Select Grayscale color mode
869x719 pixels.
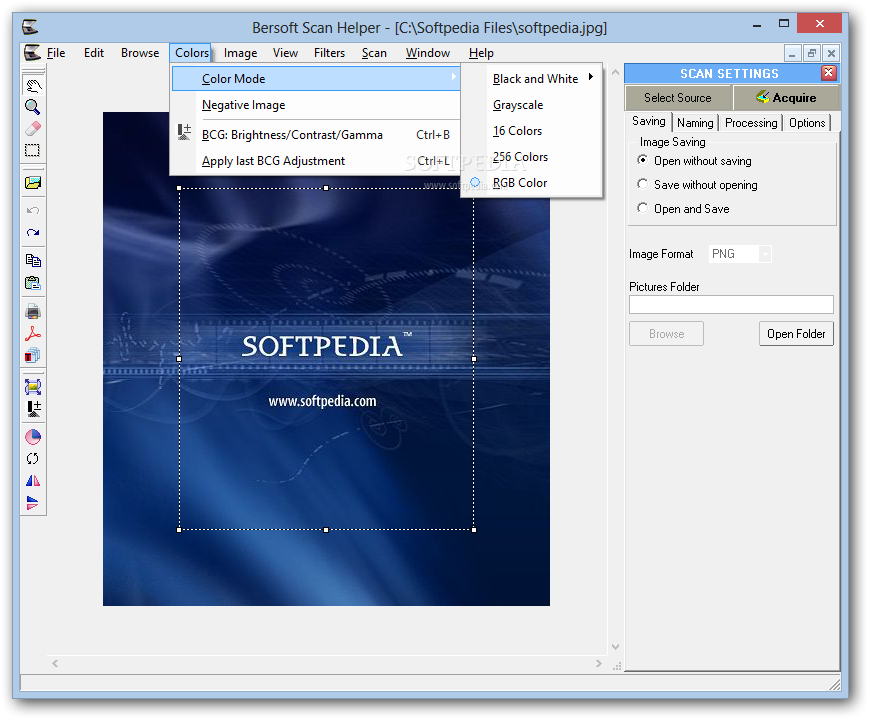531,105
